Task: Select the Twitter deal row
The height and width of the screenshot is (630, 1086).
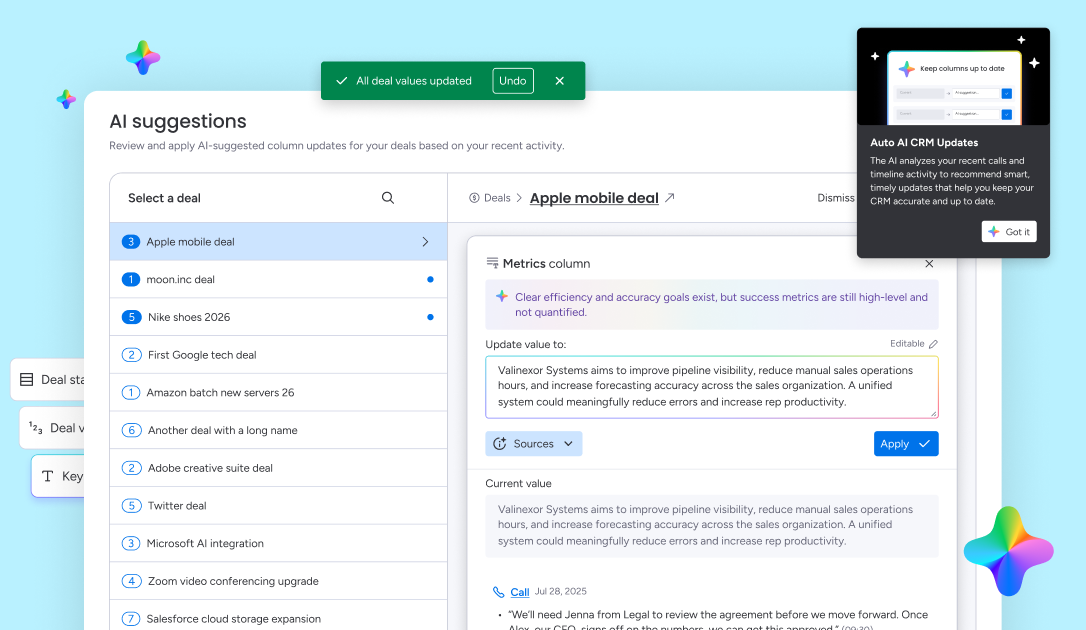Action: (x=278, y=506)
